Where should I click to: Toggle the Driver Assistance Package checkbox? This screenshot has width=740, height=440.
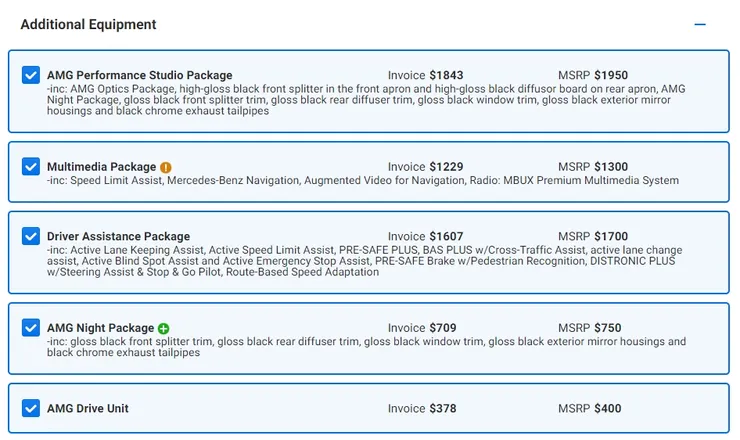31,237
